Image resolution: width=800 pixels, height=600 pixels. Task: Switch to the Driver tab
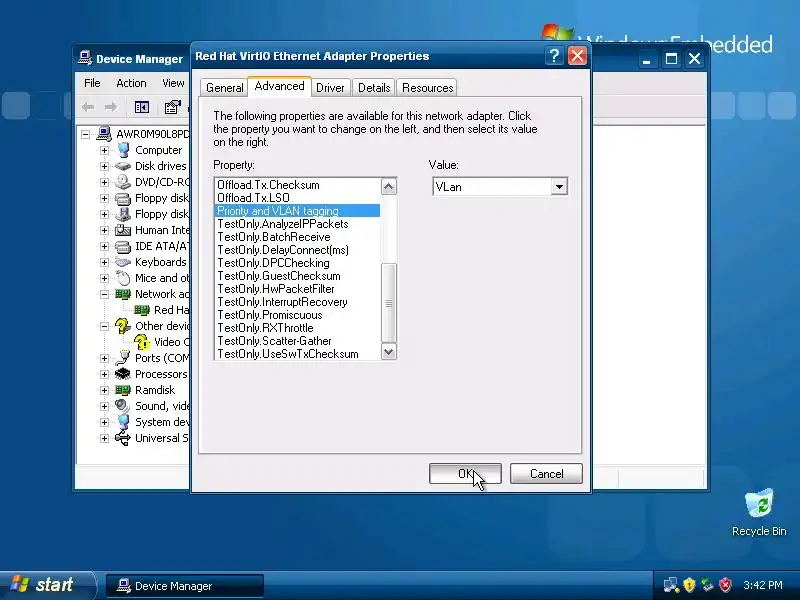click(330, 88)
